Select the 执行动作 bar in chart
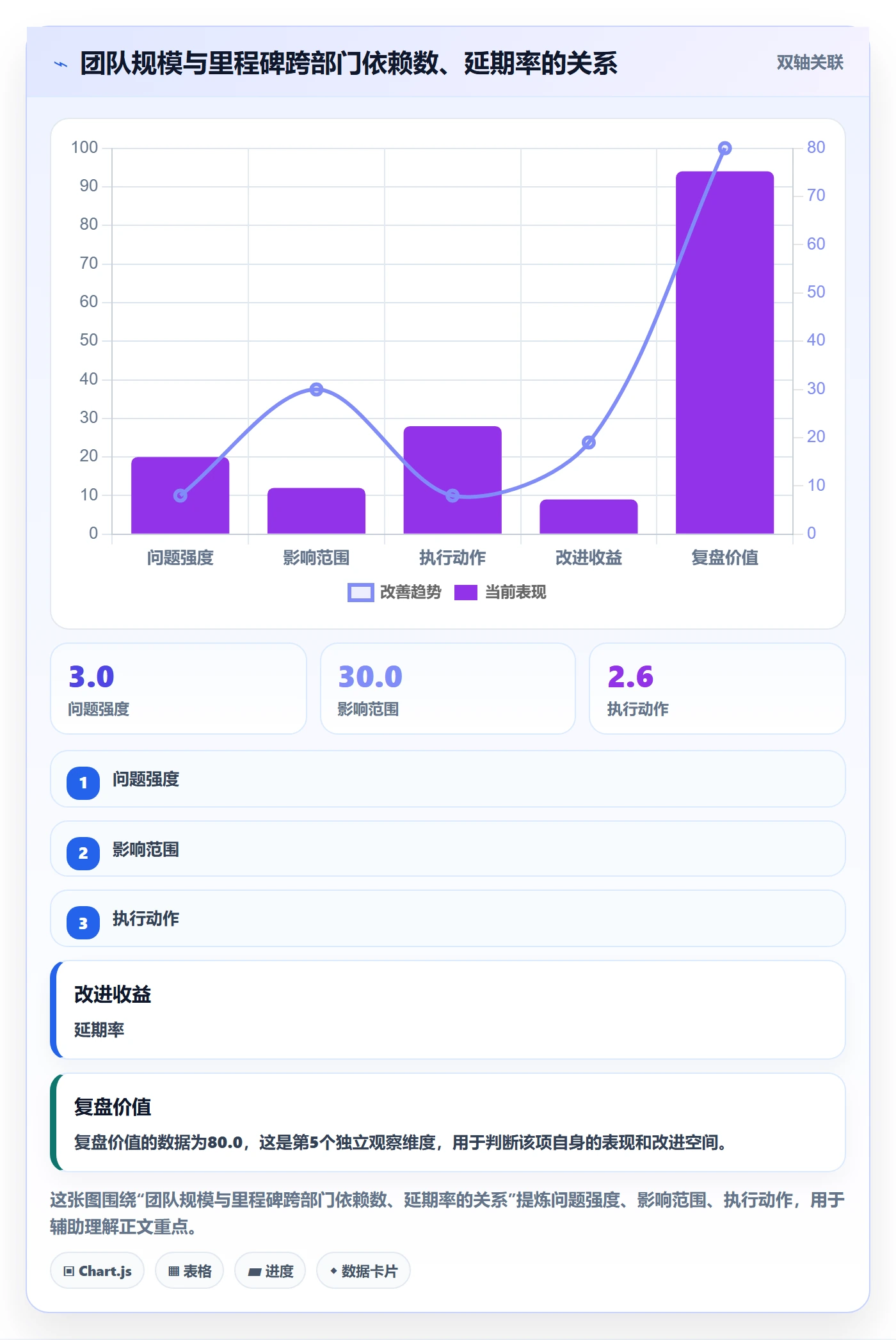 tap(452, 480)
